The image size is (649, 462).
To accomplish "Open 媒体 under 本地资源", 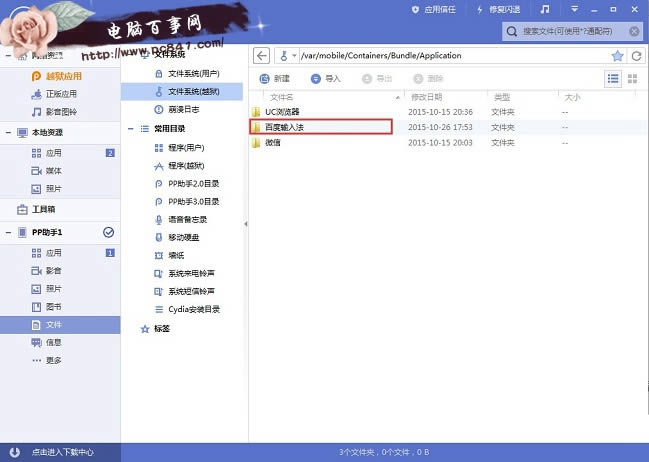I will tap(60, 171).
